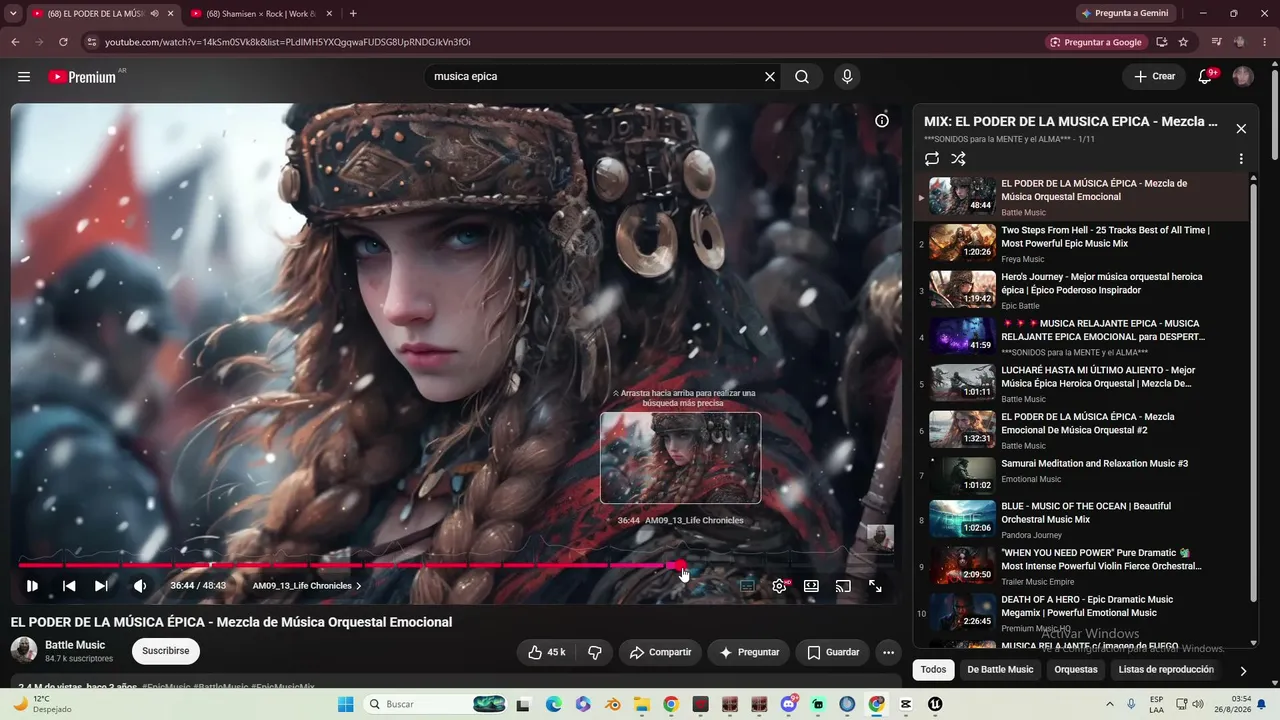Image resolution: width=1280 pixels, height=720 pixels.
Task: Select Listas de reproducción chip
Action: (1166, 670)
